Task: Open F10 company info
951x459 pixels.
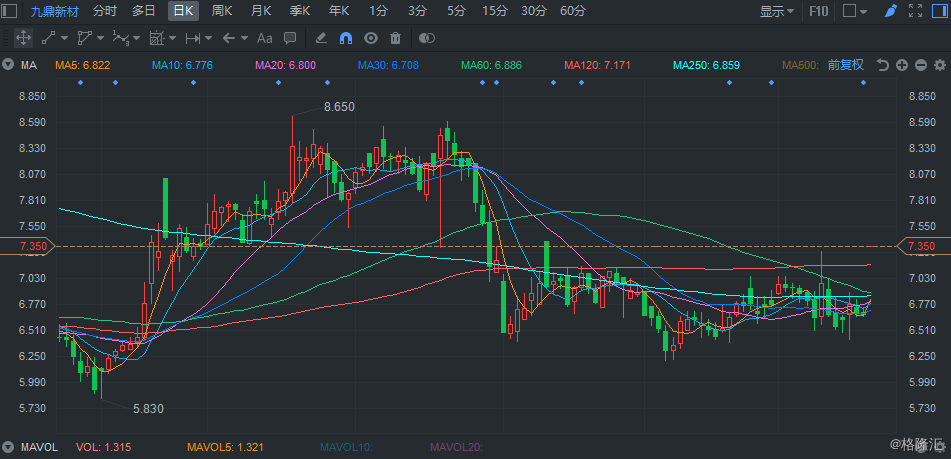Action: click(x=818, y=12)
